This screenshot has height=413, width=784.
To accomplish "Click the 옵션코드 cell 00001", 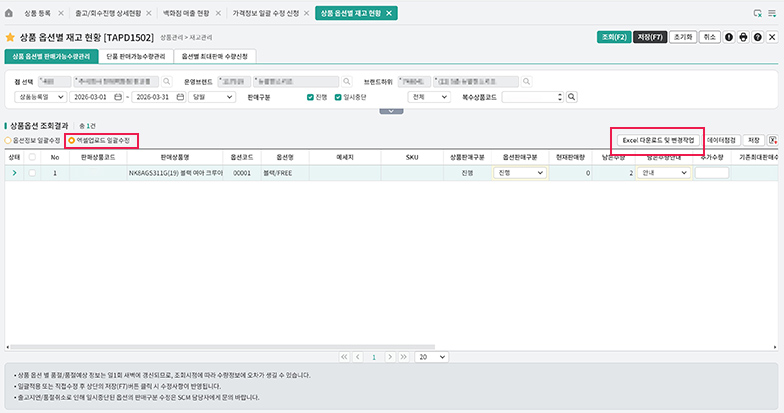I will click(x=242, y=173).
